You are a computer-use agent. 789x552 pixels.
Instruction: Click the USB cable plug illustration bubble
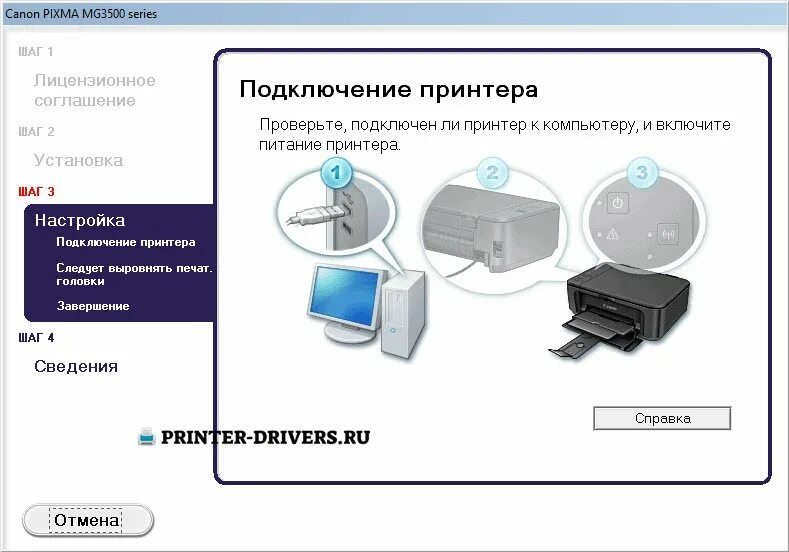[336, 213]
